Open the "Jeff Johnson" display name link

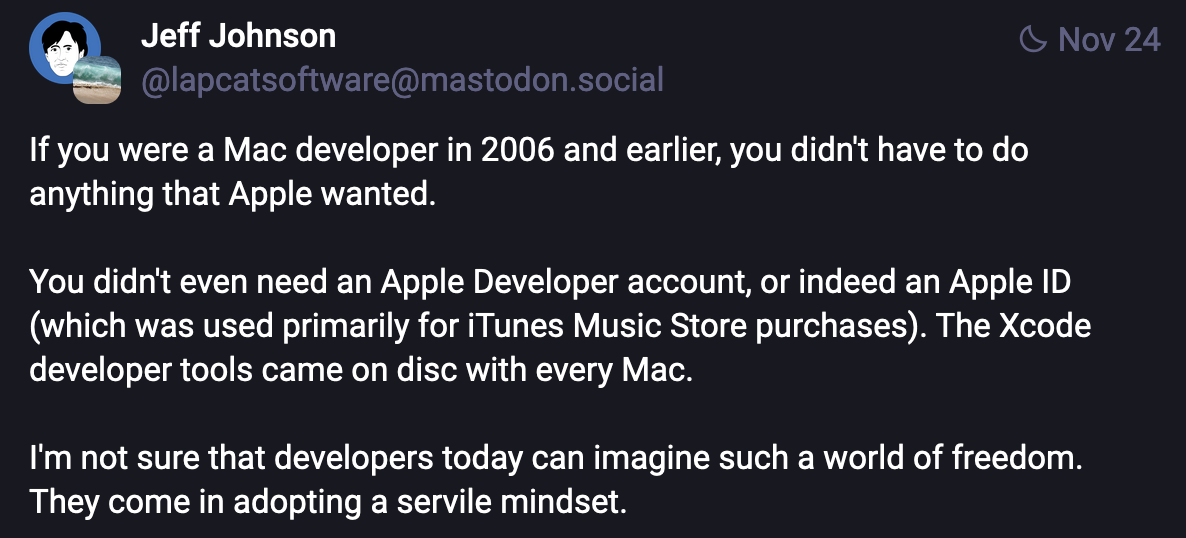(238, 37)
